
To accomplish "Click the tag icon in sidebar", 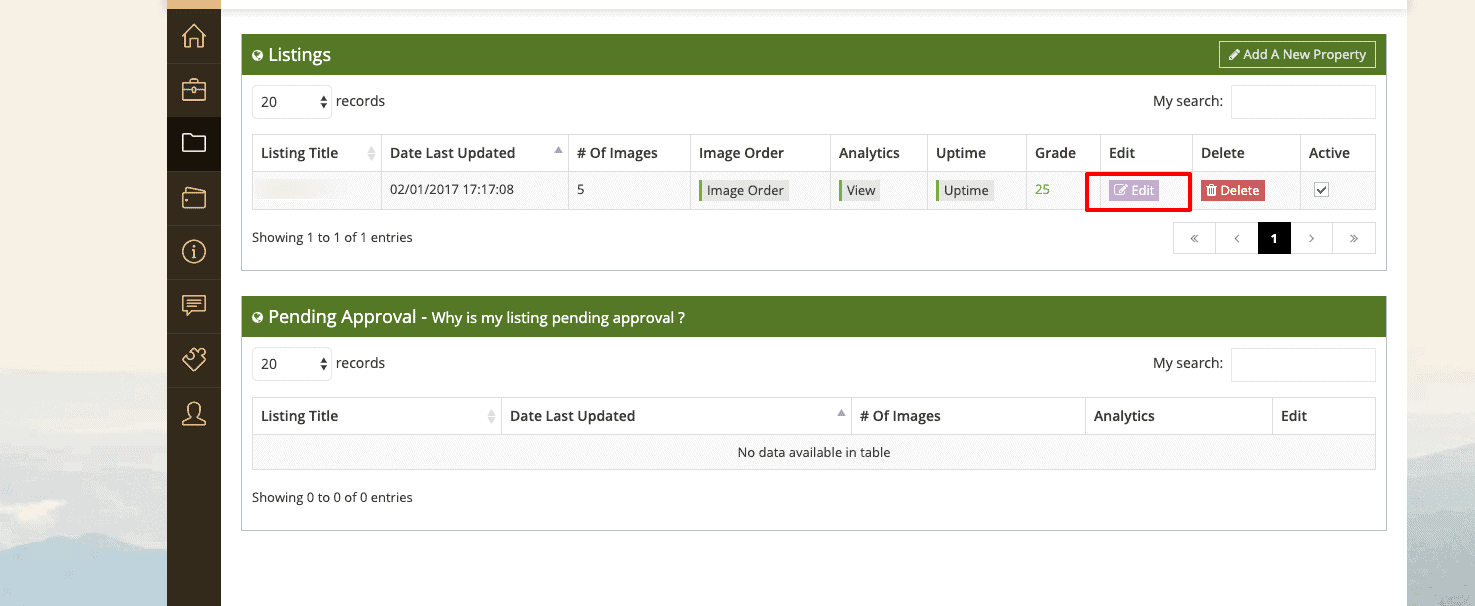I will (x=194, y=359).
